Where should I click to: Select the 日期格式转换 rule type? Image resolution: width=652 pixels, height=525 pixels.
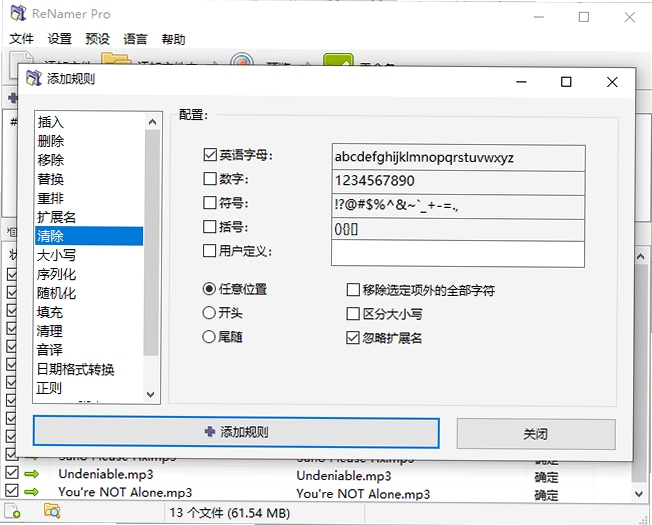pyautogui.click(x=89, y=369)
